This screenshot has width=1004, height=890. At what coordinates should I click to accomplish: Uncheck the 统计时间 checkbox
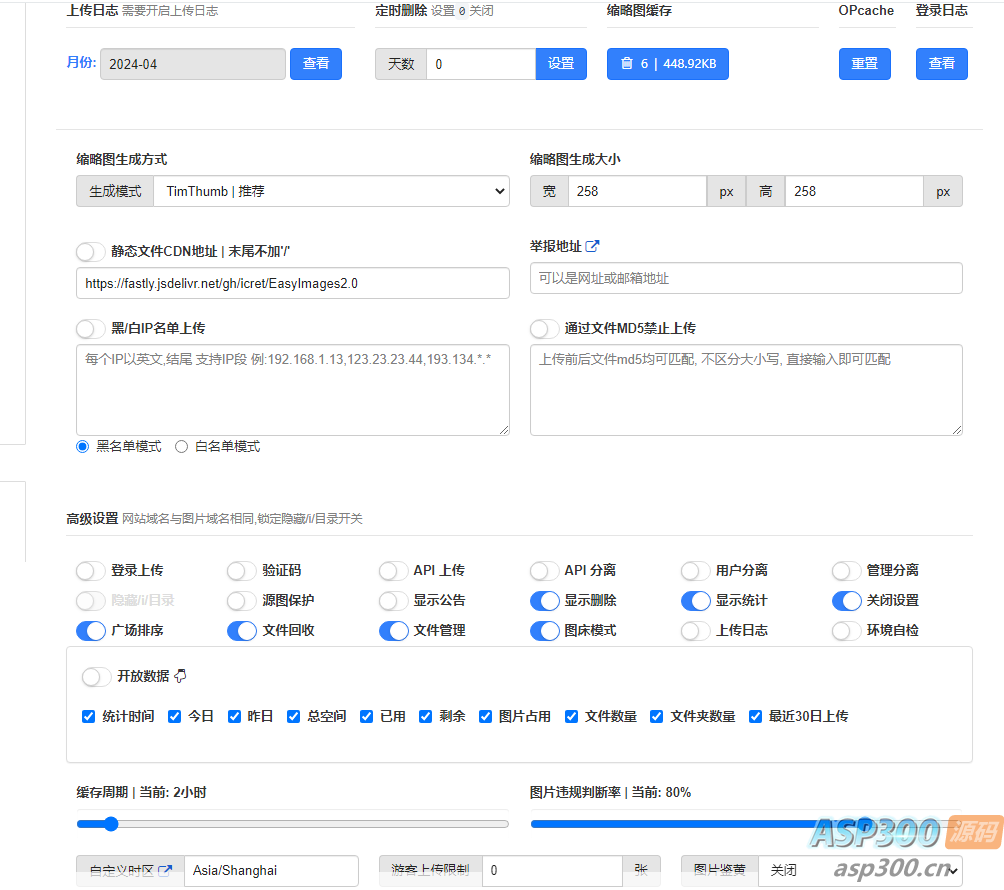89,716
